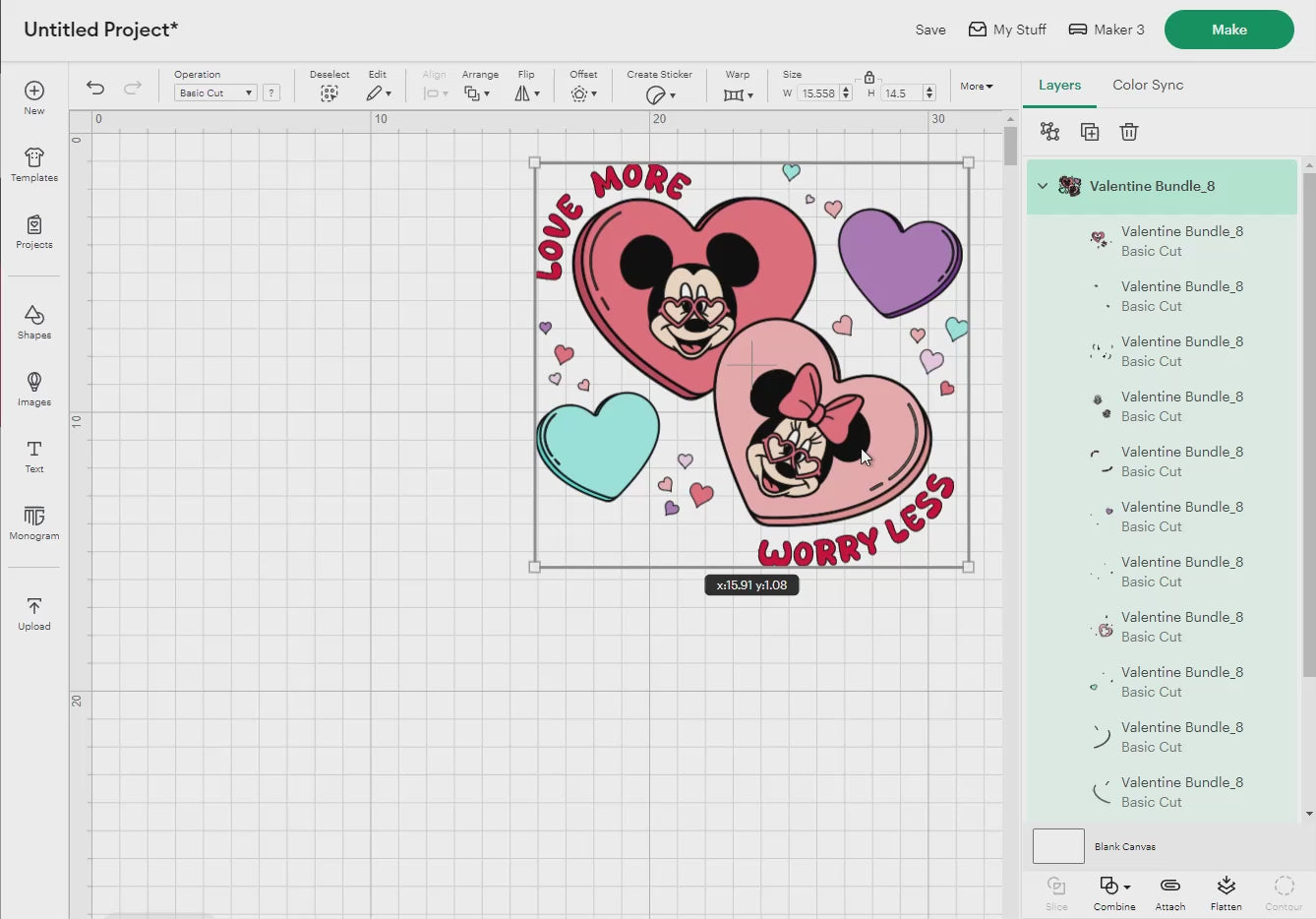Click the bottom-right selection resize handle
This screenshot has width=1316, height=919.
(x=968, y=567)
